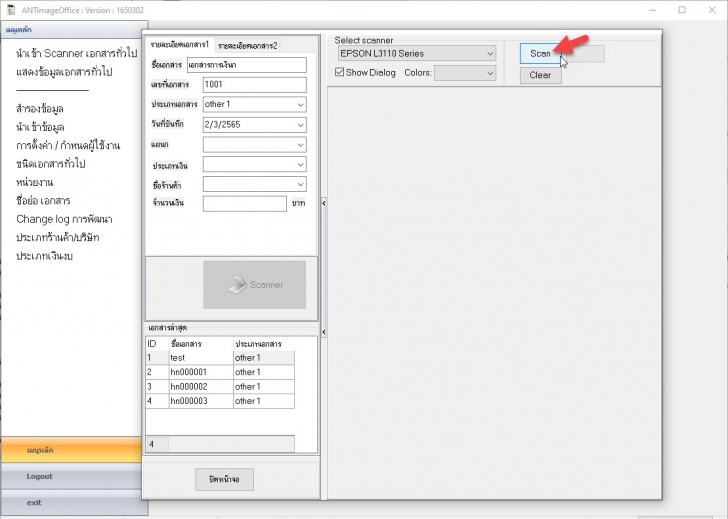Click the จำนวนเงิน amount input field

(x=245, y=204)
